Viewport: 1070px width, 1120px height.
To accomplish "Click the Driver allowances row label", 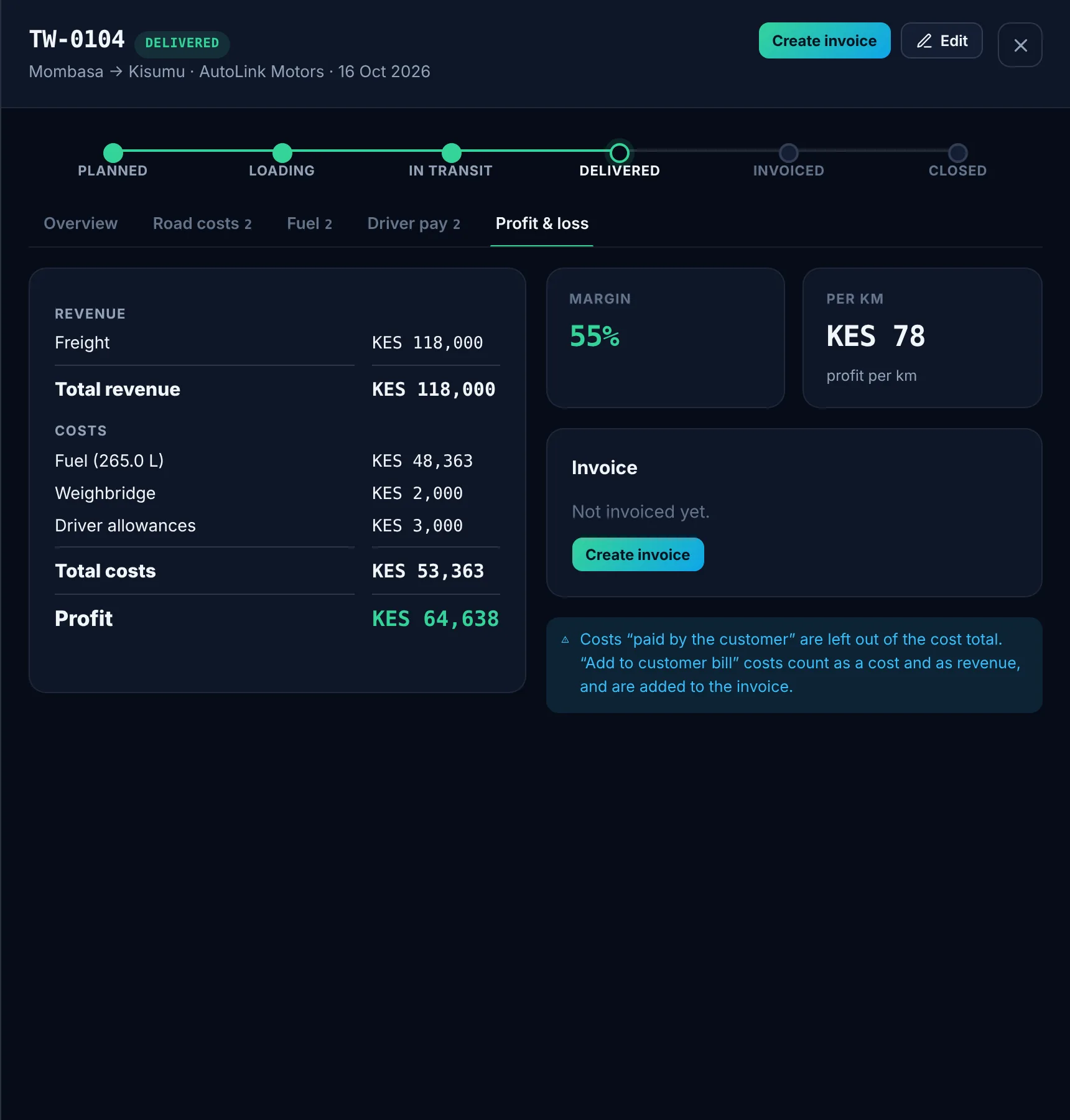I will [x=125, y=526].
